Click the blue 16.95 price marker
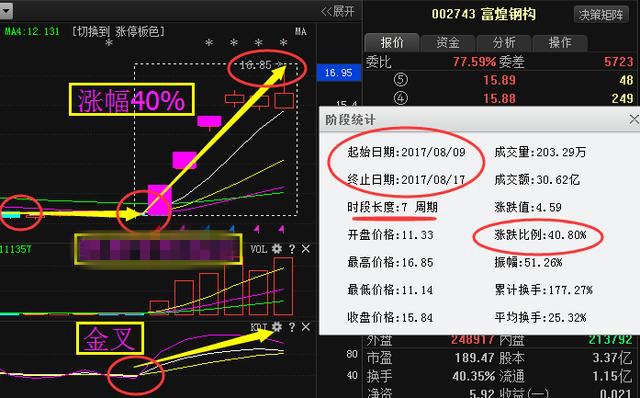The image size is (640, 398). [x=338, y=73]
